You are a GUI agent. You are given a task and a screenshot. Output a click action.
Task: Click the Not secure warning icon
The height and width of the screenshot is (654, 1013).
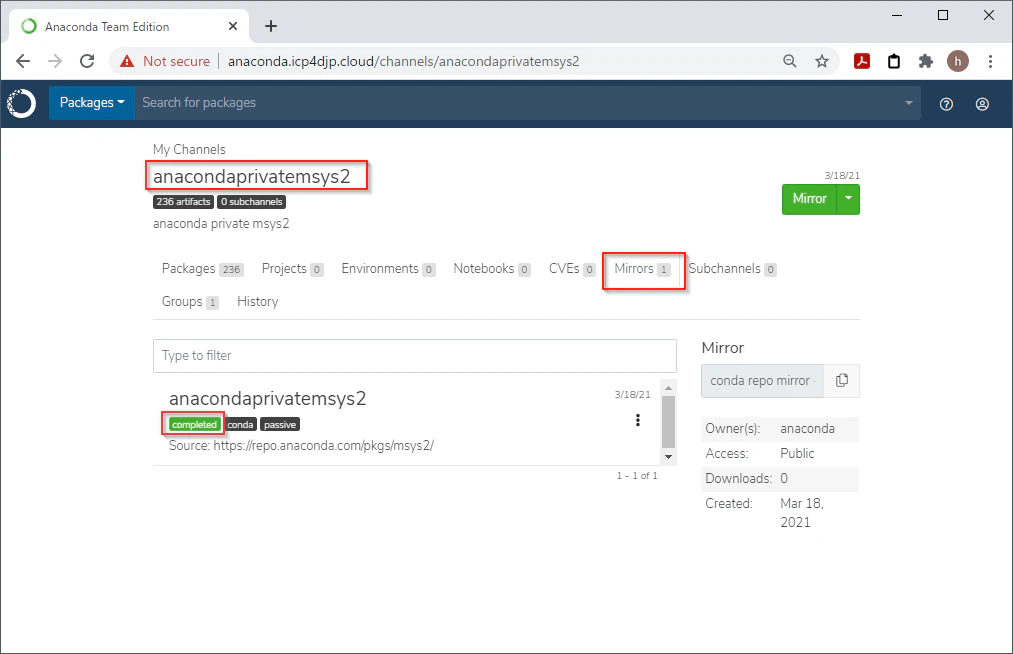[x=127, y=61]
